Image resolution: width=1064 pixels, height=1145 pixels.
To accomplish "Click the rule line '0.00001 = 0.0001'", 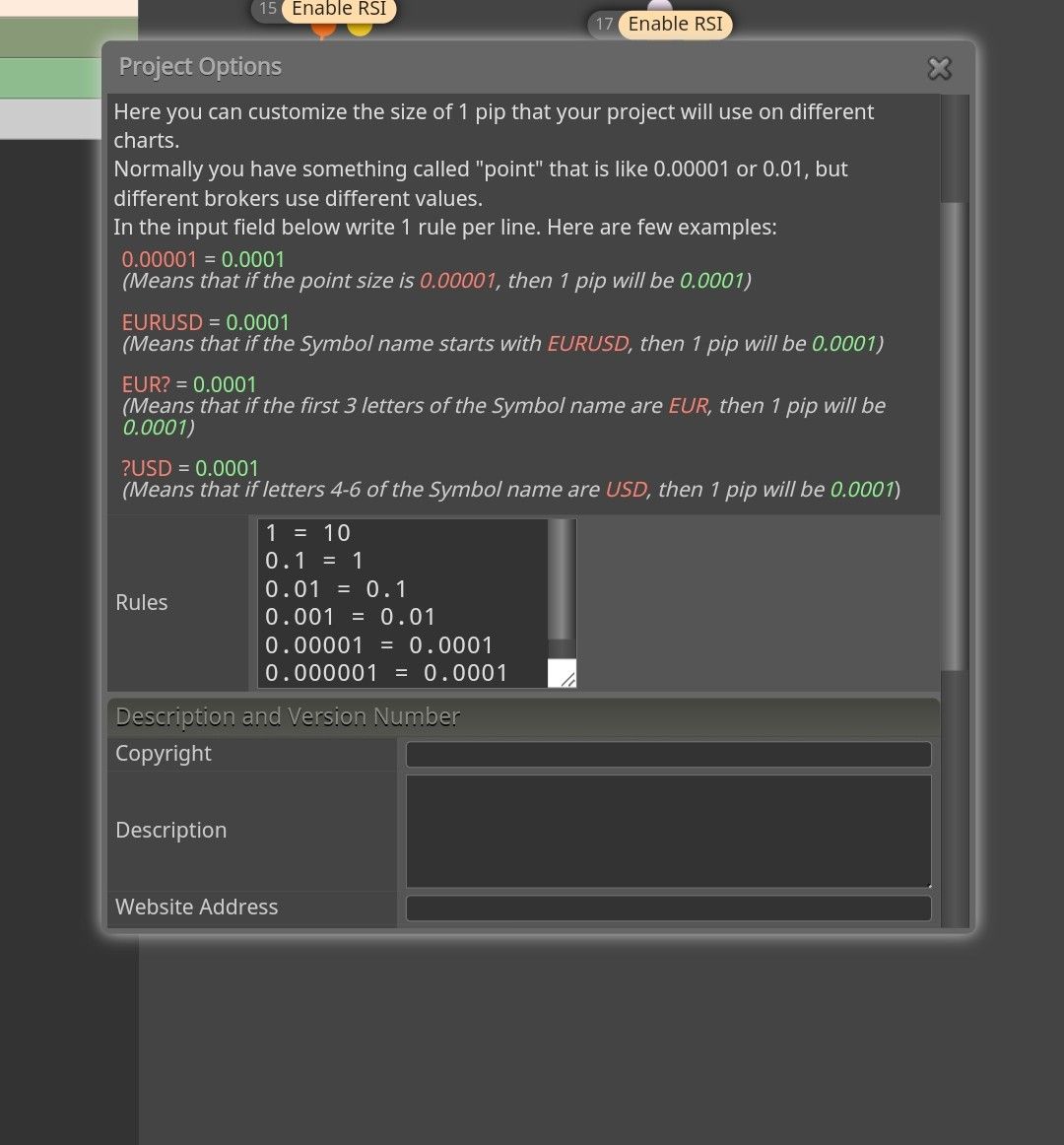I will [379, 645].
